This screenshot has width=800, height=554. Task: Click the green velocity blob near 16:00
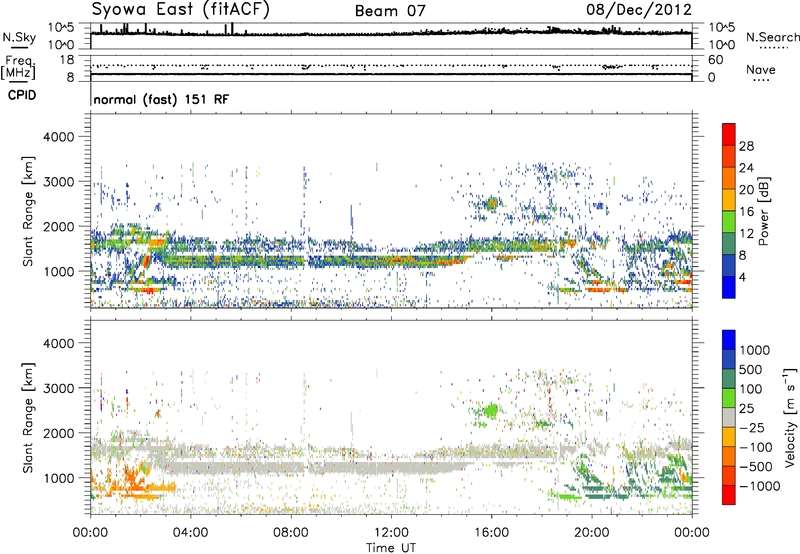click(x=491, y=410)
